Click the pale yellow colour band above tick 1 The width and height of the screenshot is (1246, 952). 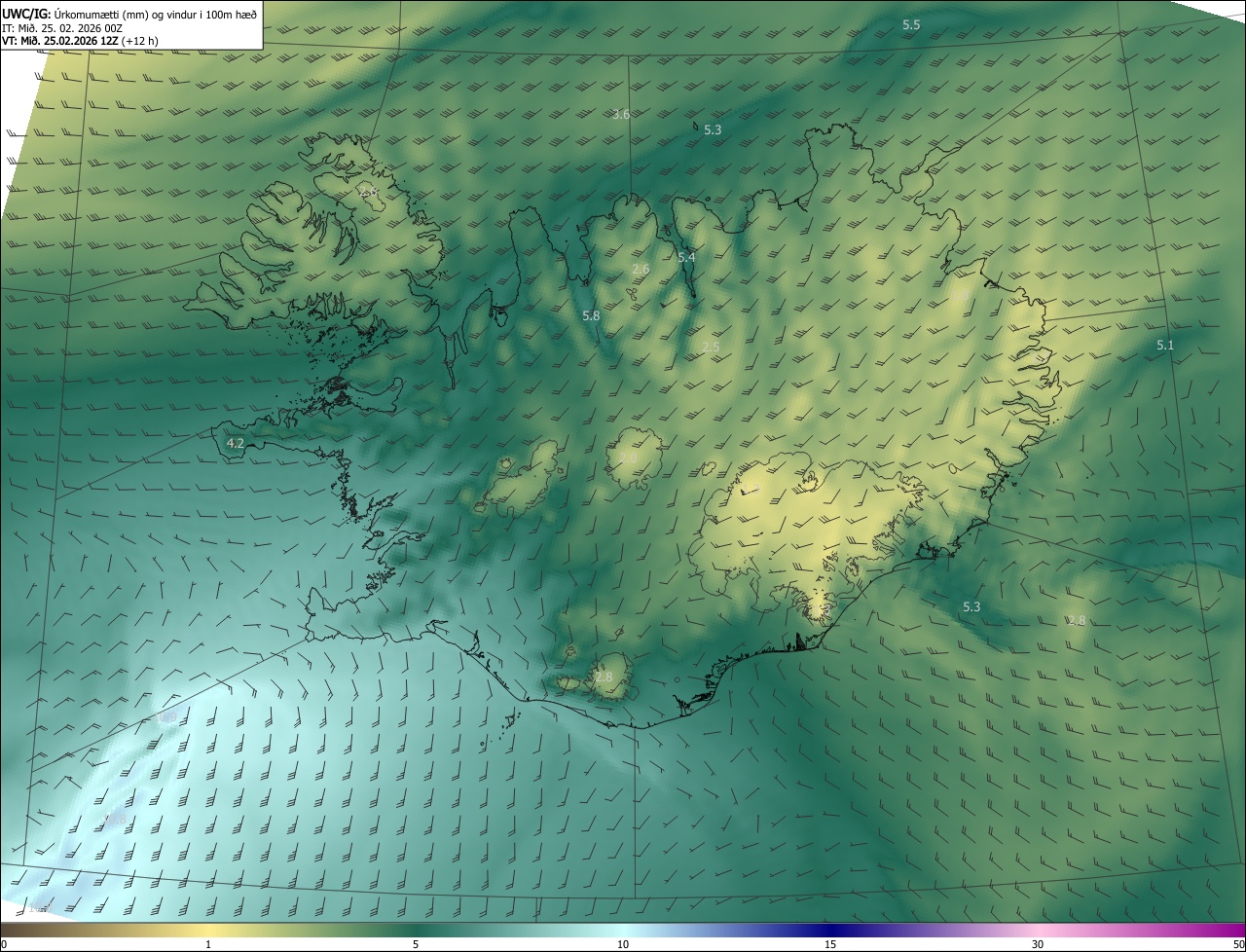click(x=208, y=931)
